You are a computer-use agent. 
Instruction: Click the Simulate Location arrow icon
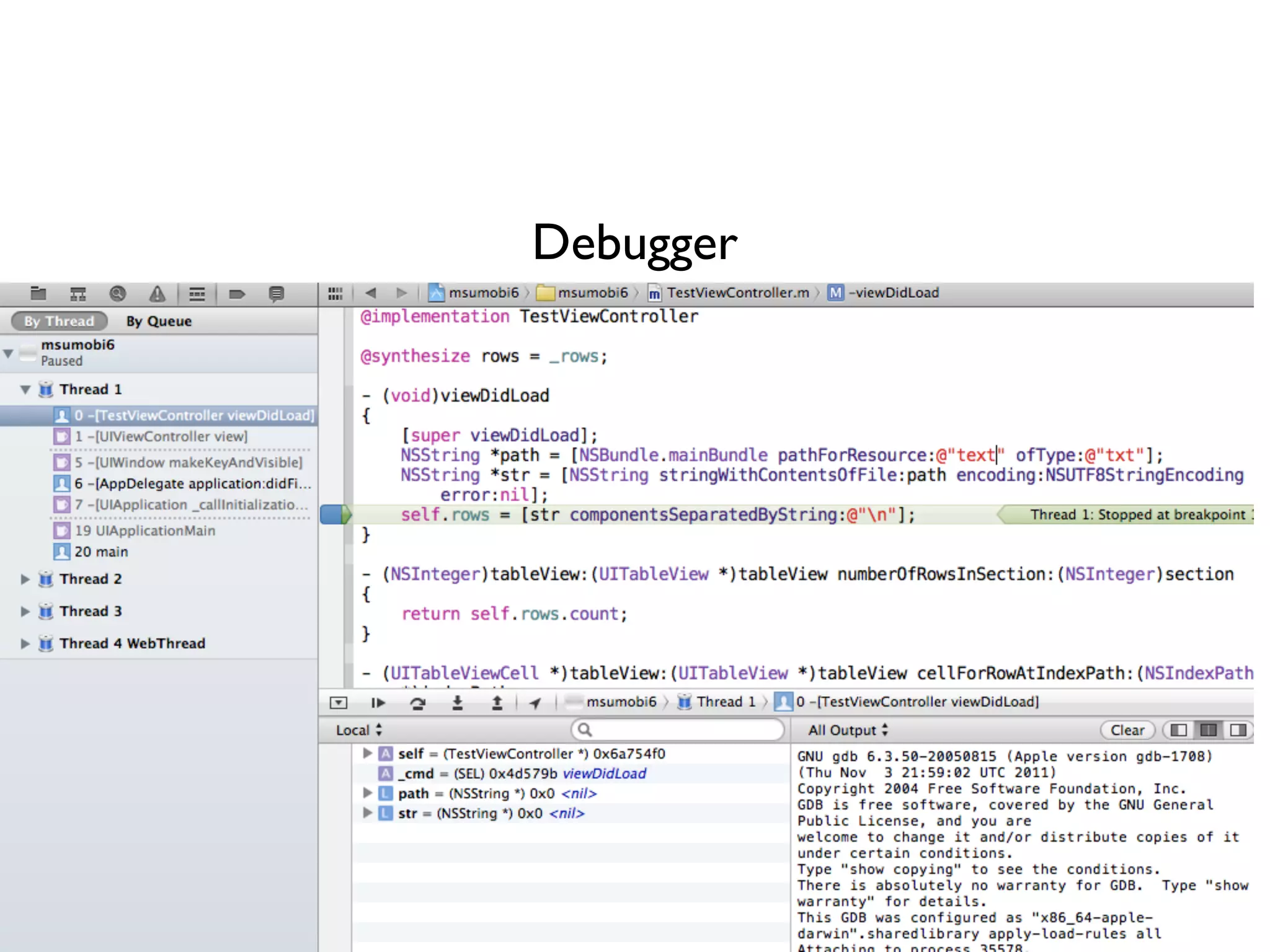click(x=535, y=702)
